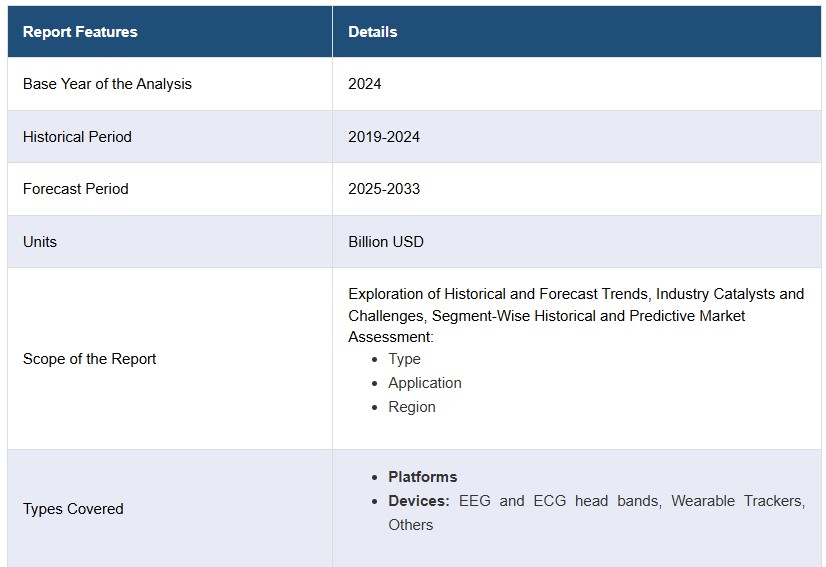Select the Historical Period row label

click(x=77, y=137)
